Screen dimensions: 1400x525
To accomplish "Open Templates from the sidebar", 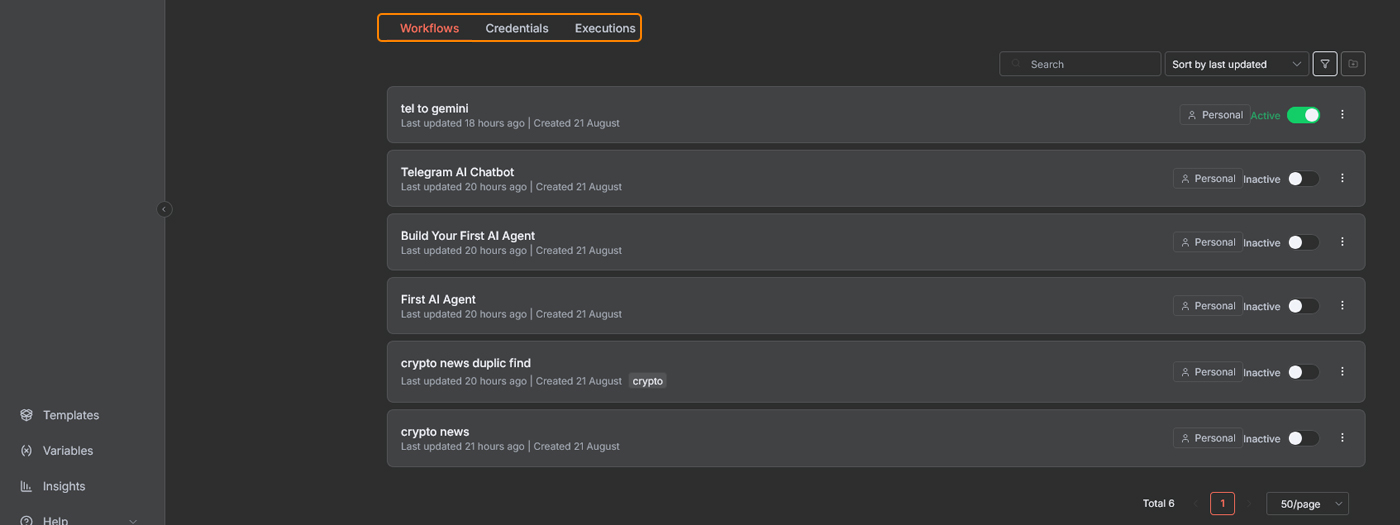I will tap(70, 415).
